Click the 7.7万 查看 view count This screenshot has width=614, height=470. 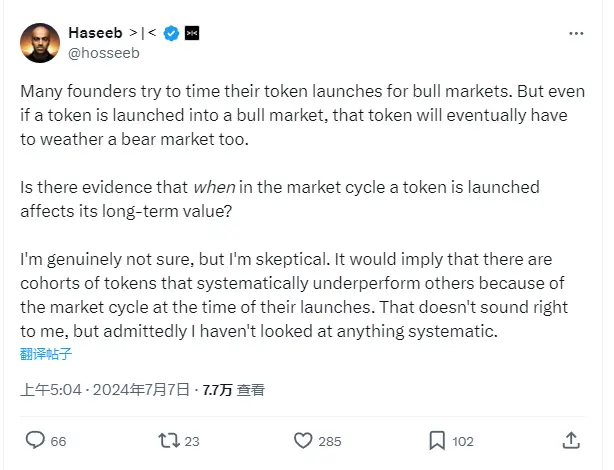tap(233, 390)
